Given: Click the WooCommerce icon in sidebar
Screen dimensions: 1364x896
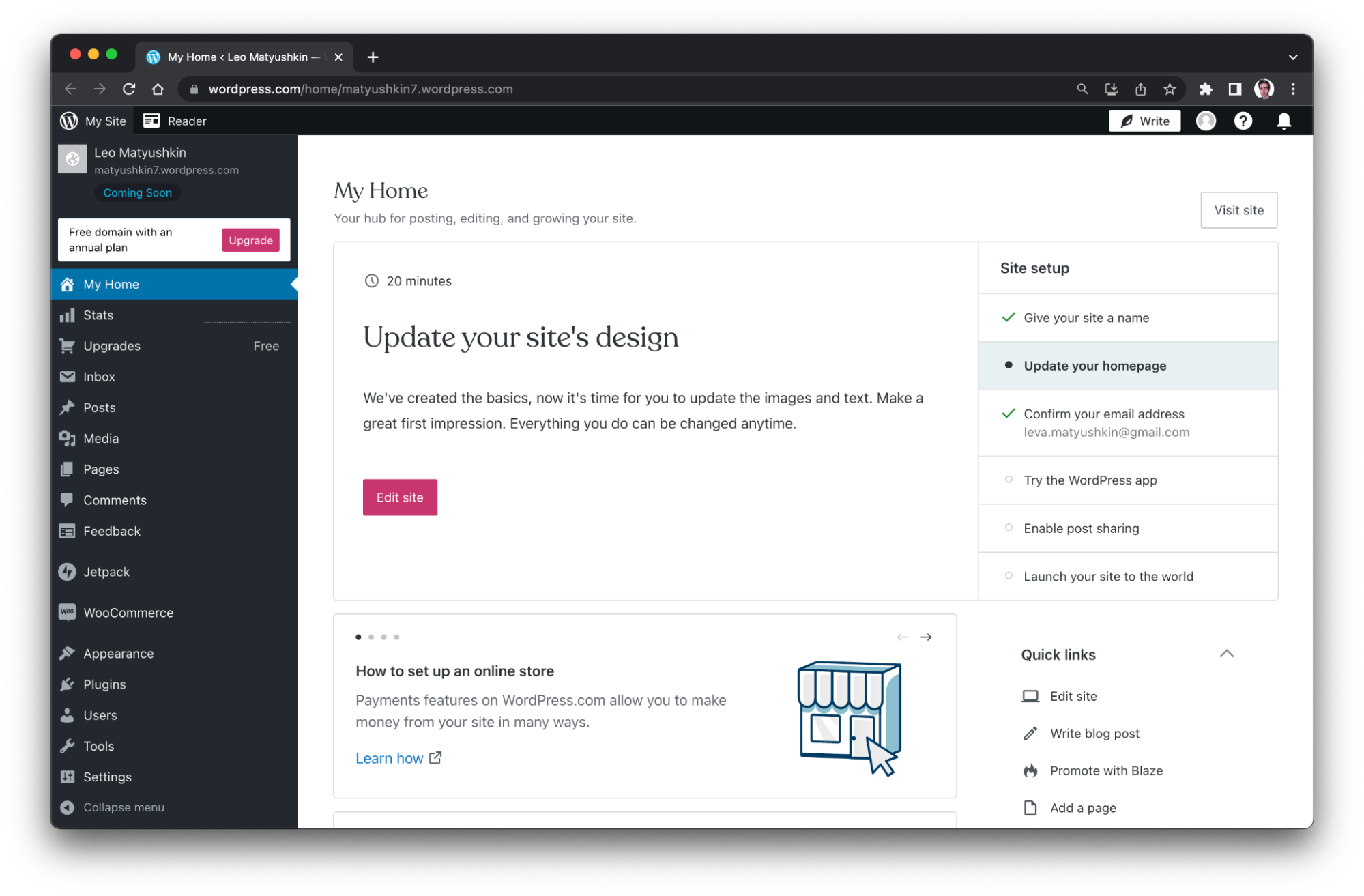Looking at the screenshot, I should point(67,612).
